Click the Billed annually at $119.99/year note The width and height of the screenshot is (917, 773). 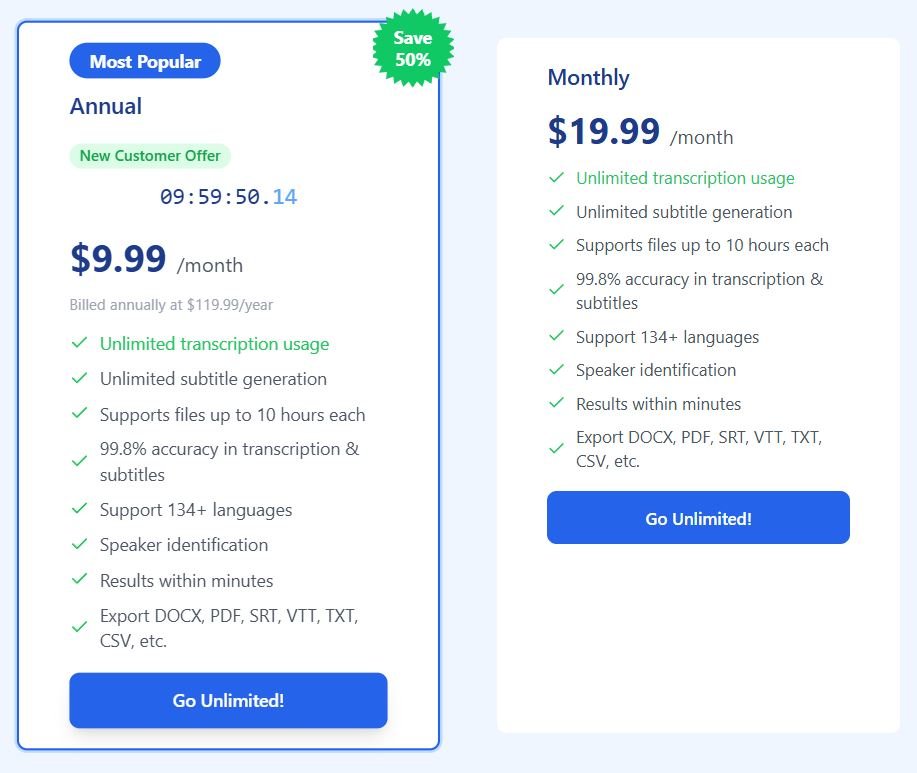171,305
